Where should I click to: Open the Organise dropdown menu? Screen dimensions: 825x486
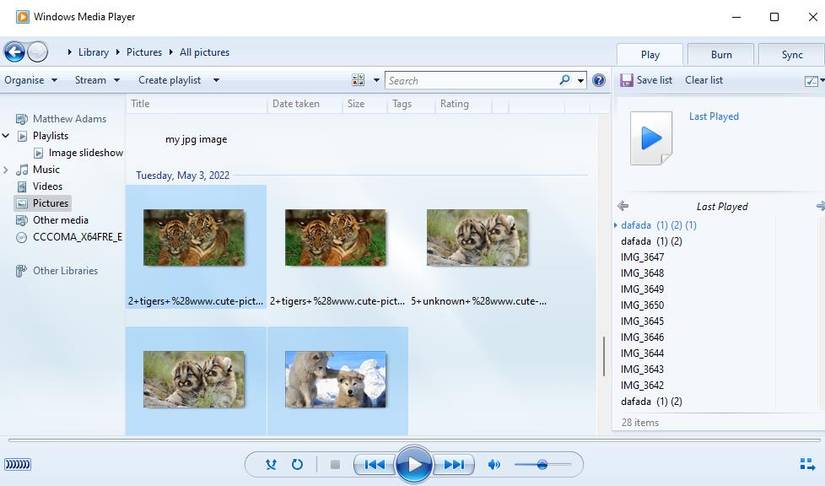coord(30,80)
